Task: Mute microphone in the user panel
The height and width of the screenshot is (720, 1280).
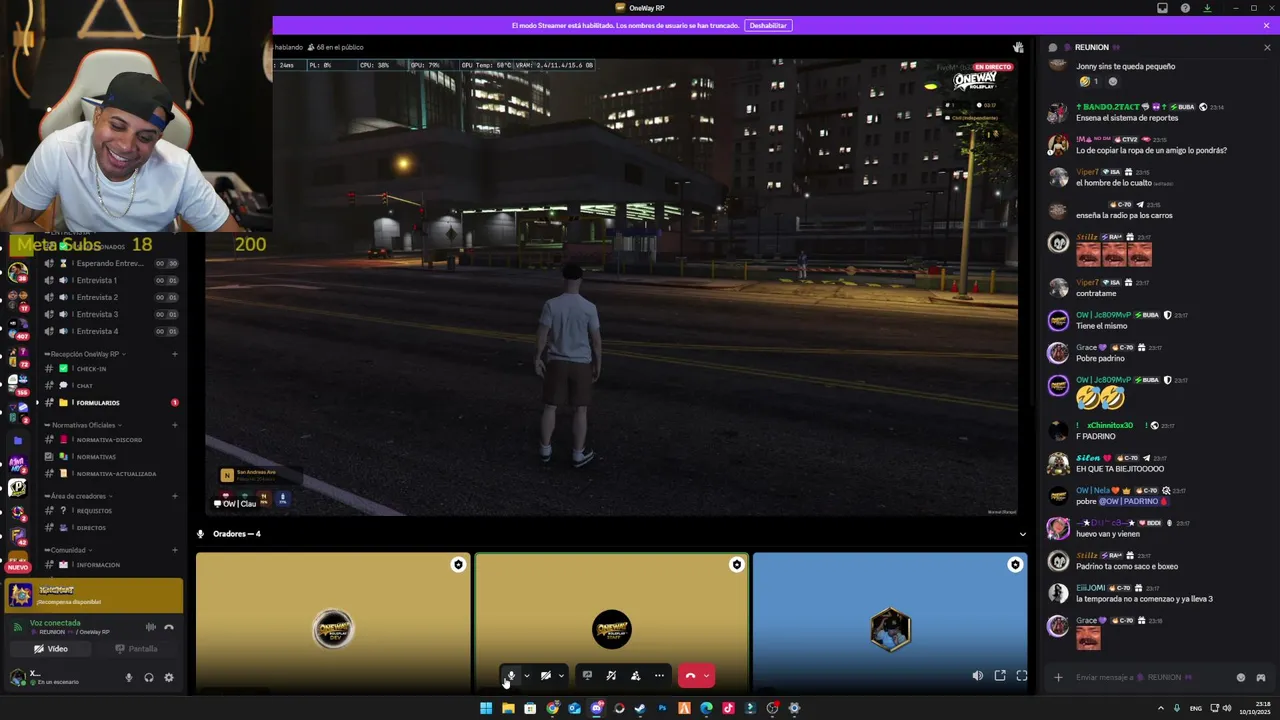Action: coord(128,677)
